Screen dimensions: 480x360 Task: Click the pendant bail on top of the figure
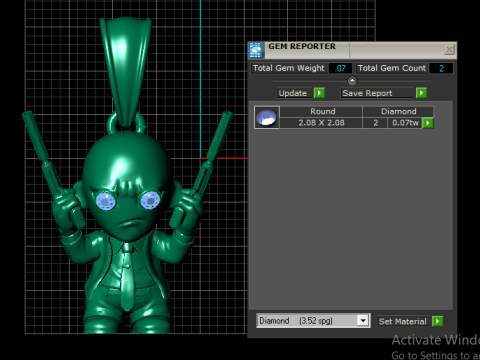pyautogui.click(x=126, y=72)
